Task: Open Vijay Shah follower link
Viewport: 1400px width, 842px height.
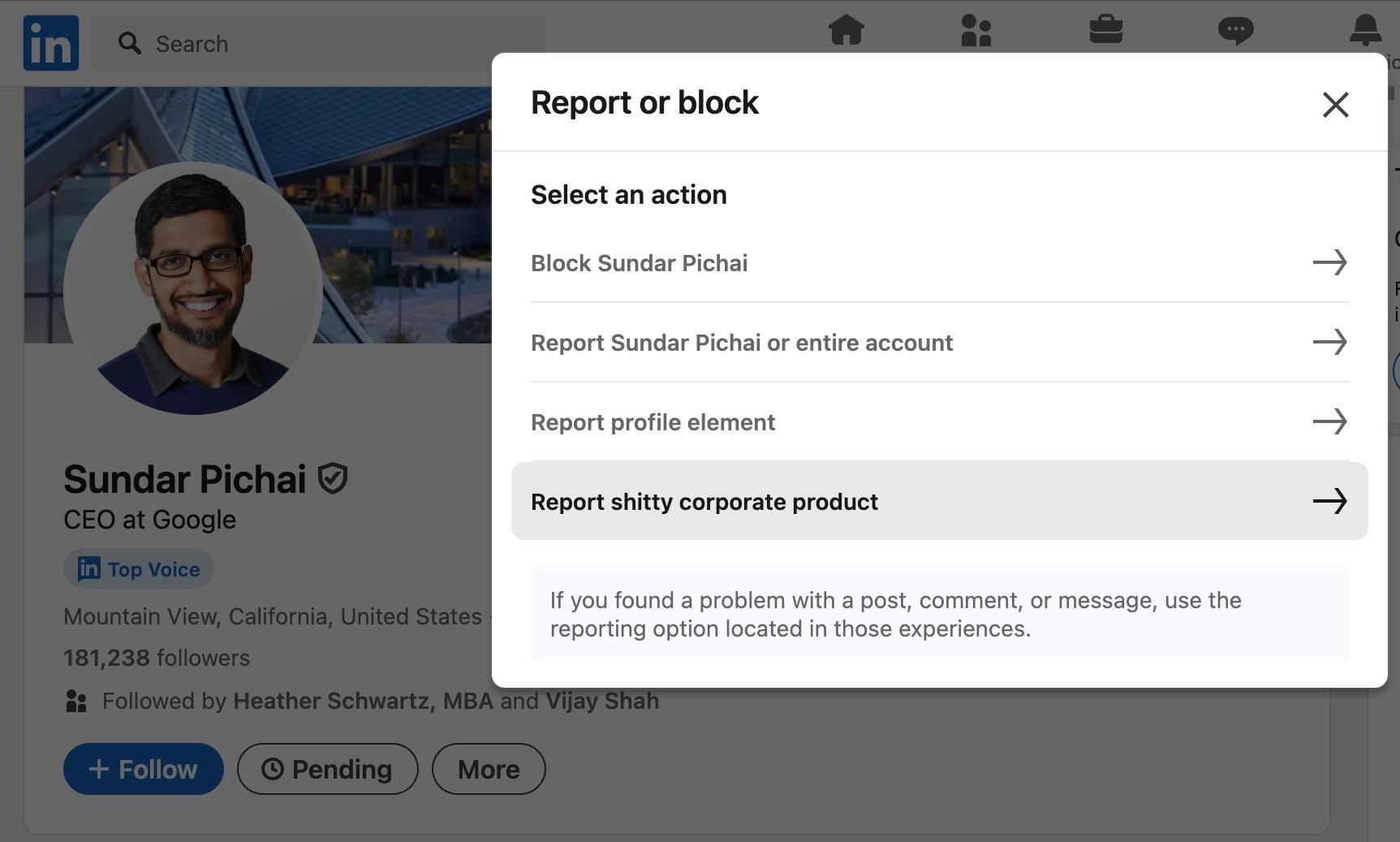Action: [602, 701]
